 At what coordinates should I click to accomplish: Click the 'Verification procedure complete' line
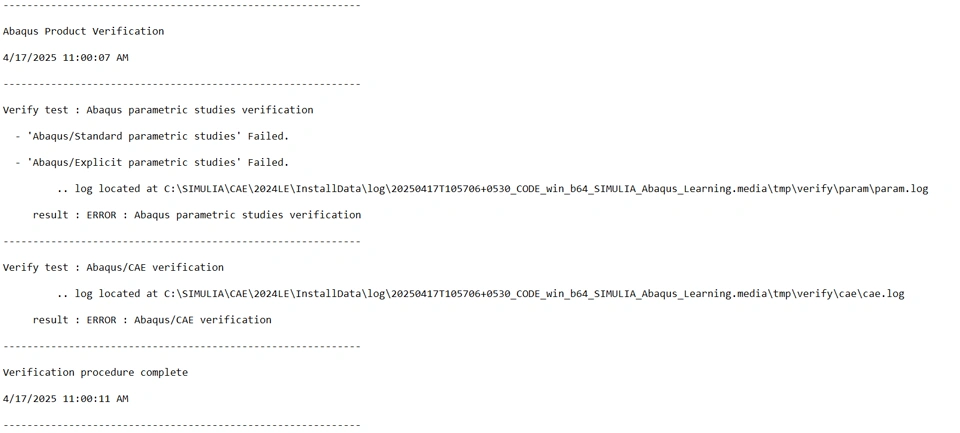(x=95, y=372)
